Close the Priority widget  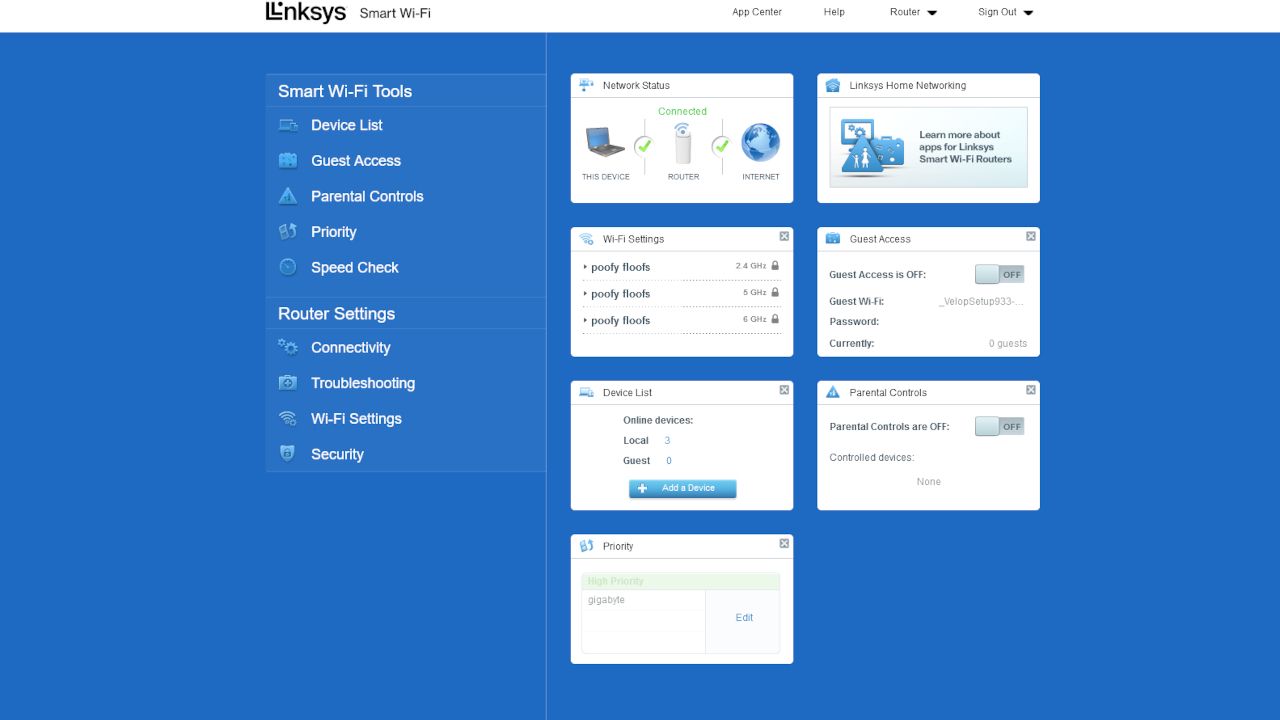point(784,543)
